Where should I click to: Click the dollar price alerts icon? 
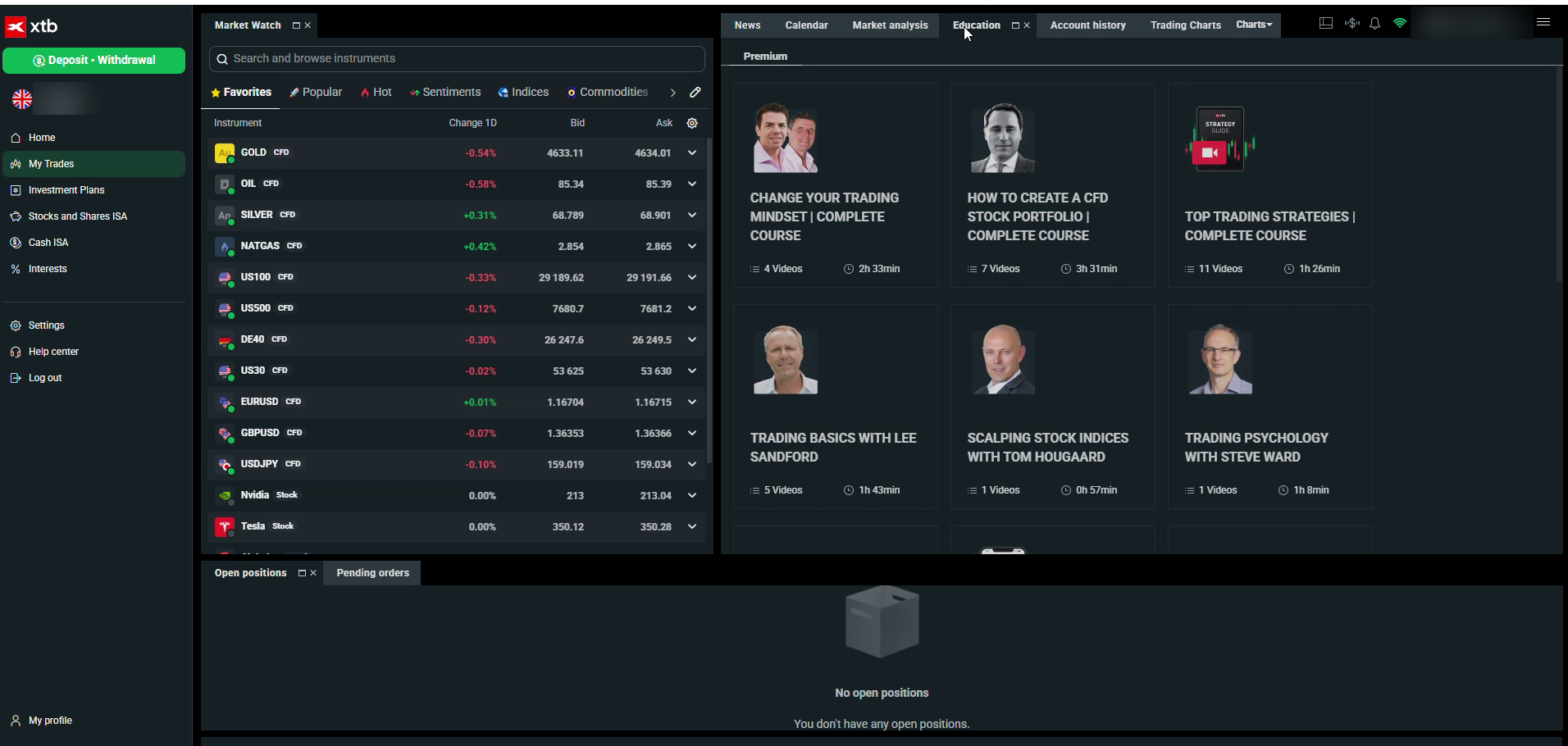1352,24
